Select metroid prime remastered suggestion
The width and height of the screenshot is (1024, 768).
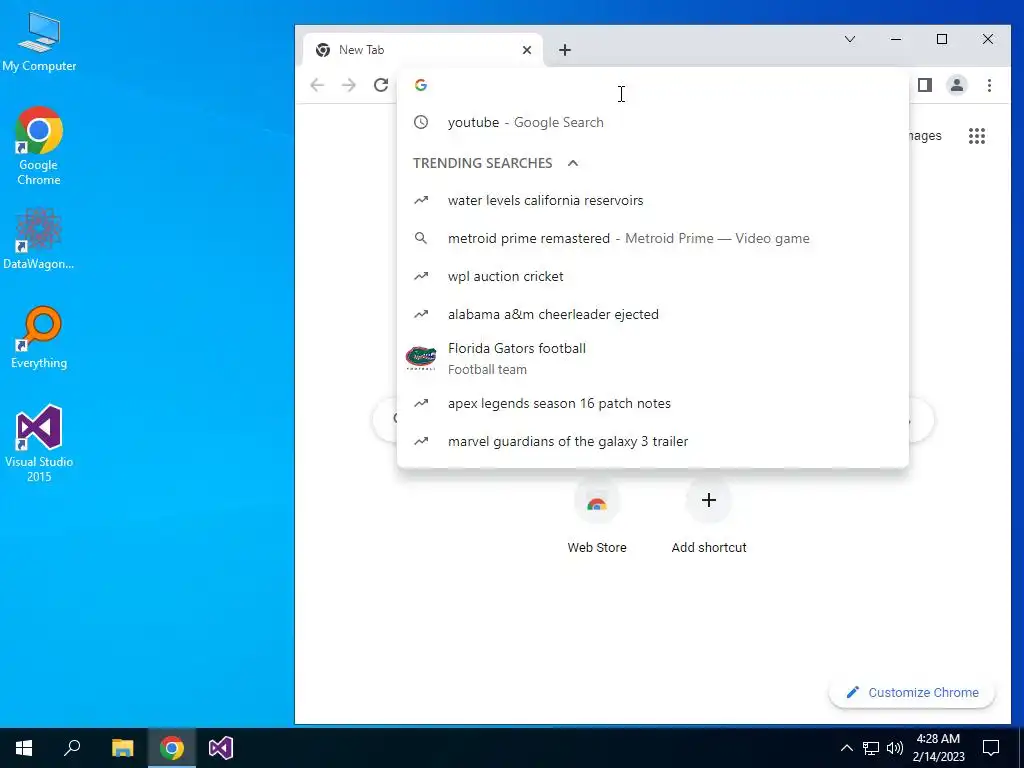coord(653,238)
